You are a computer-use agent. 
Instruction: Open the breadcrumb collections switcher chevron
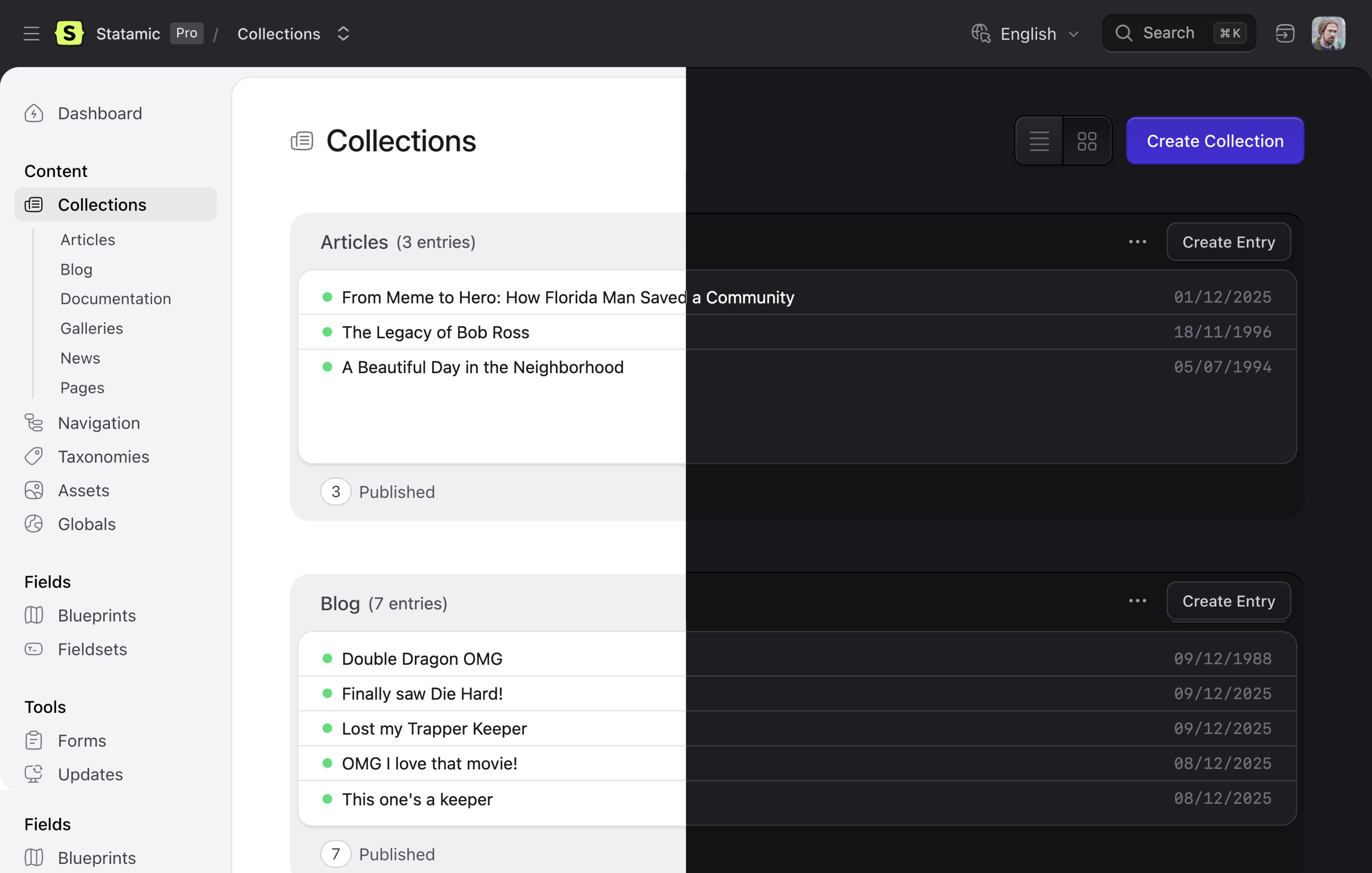point(343,33)
